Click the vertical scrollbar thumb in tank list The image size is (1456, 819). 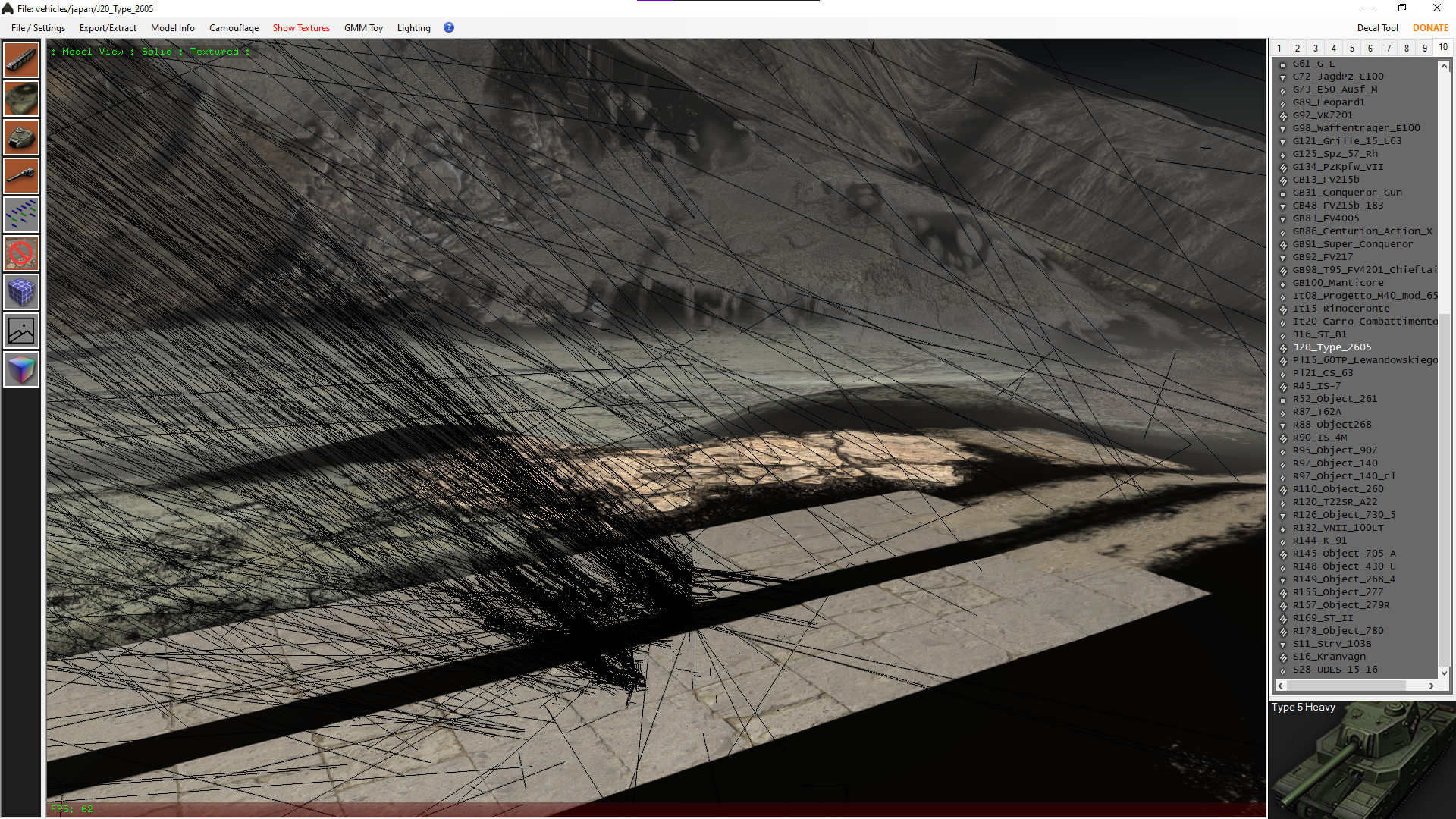[x=1444, y=488]
